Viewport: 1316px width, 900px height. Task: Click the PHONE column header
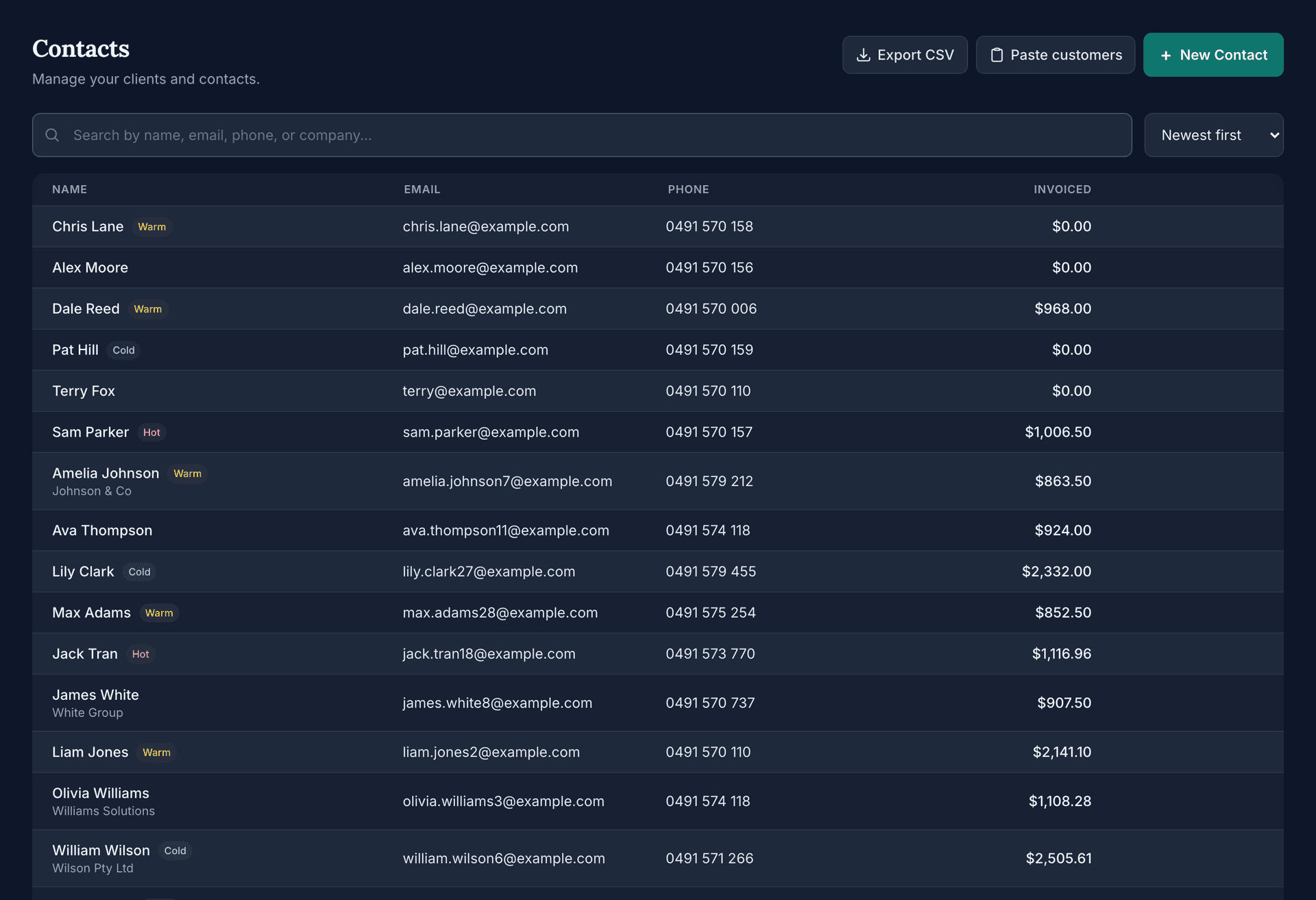(x=689, y=189)
